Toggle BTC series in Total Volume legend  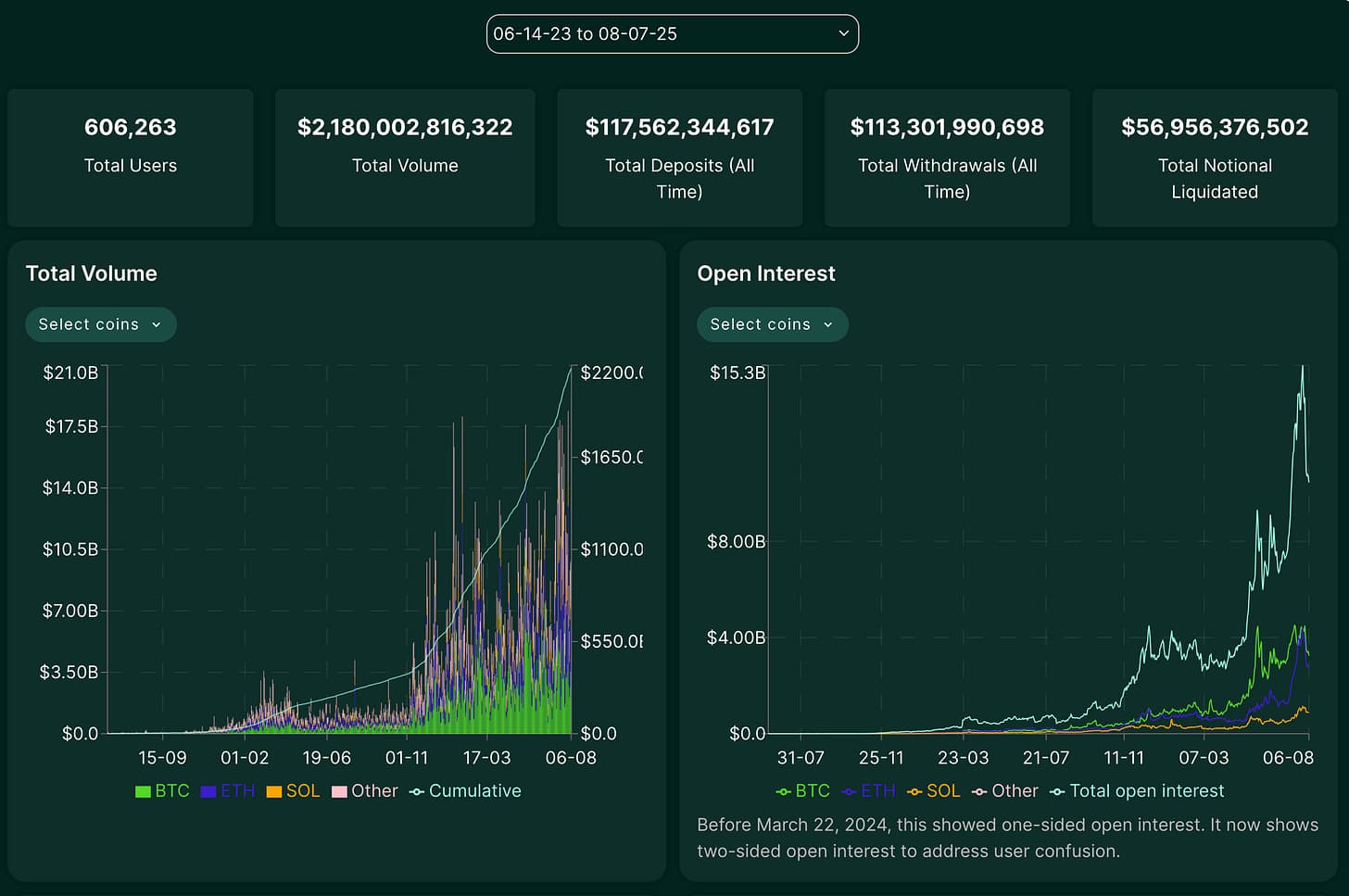pyautogui.click(x=162, y=791)
